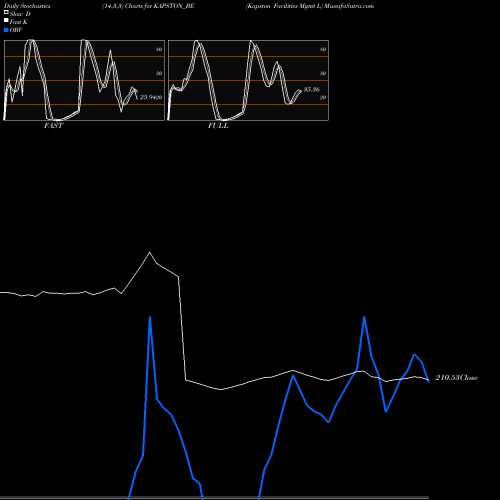This screenshot has width=500, height=500.
Task: Select the 'Daily Stochastics' title text
Action: coord(27,6)
